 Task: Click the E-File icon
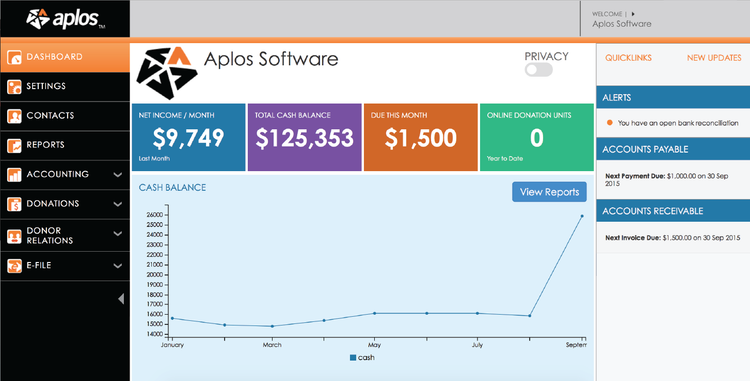pos(14,266)
